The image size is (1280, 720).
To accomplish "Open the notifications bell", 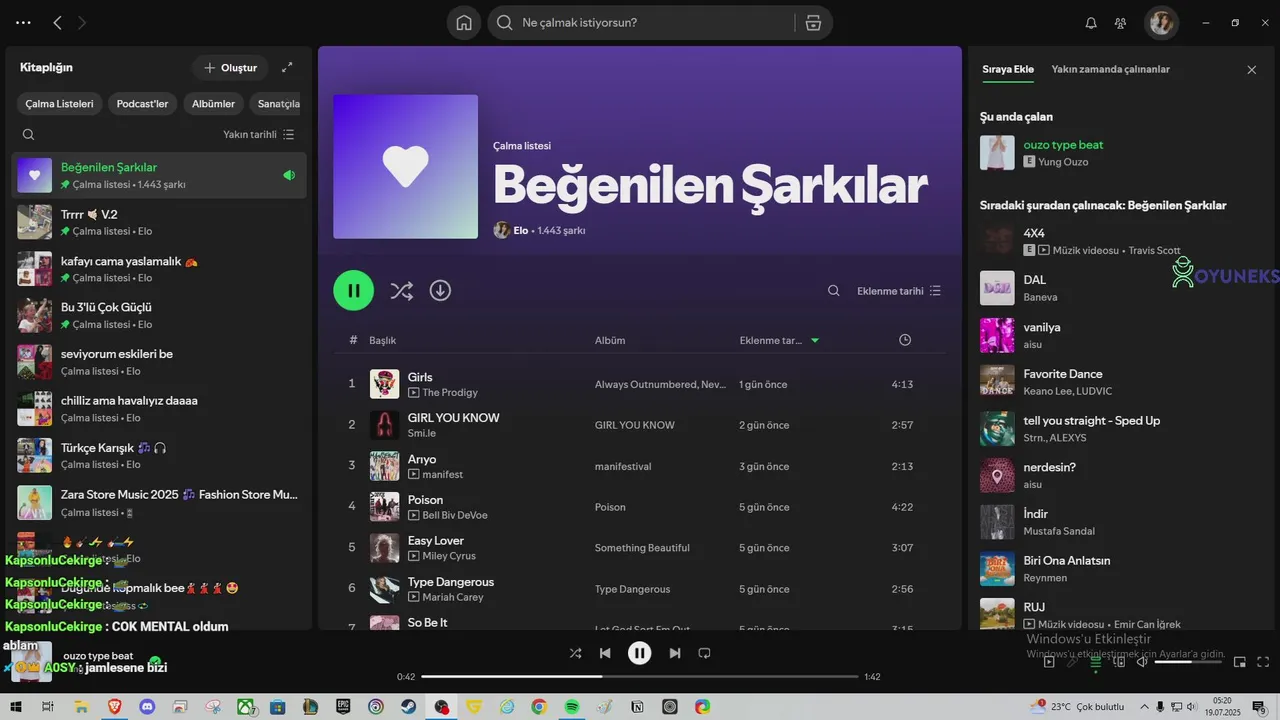I will (1091, 23).
